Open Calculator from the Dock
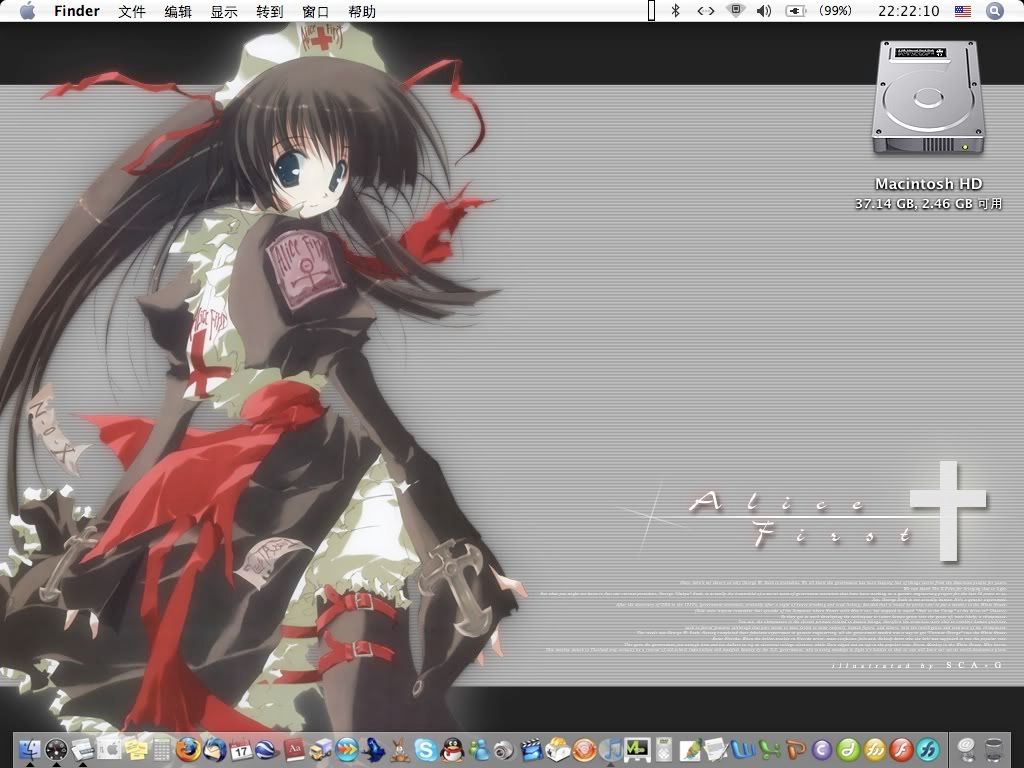This screenshot has width=1024, height=768. click(x=162, y=749)
